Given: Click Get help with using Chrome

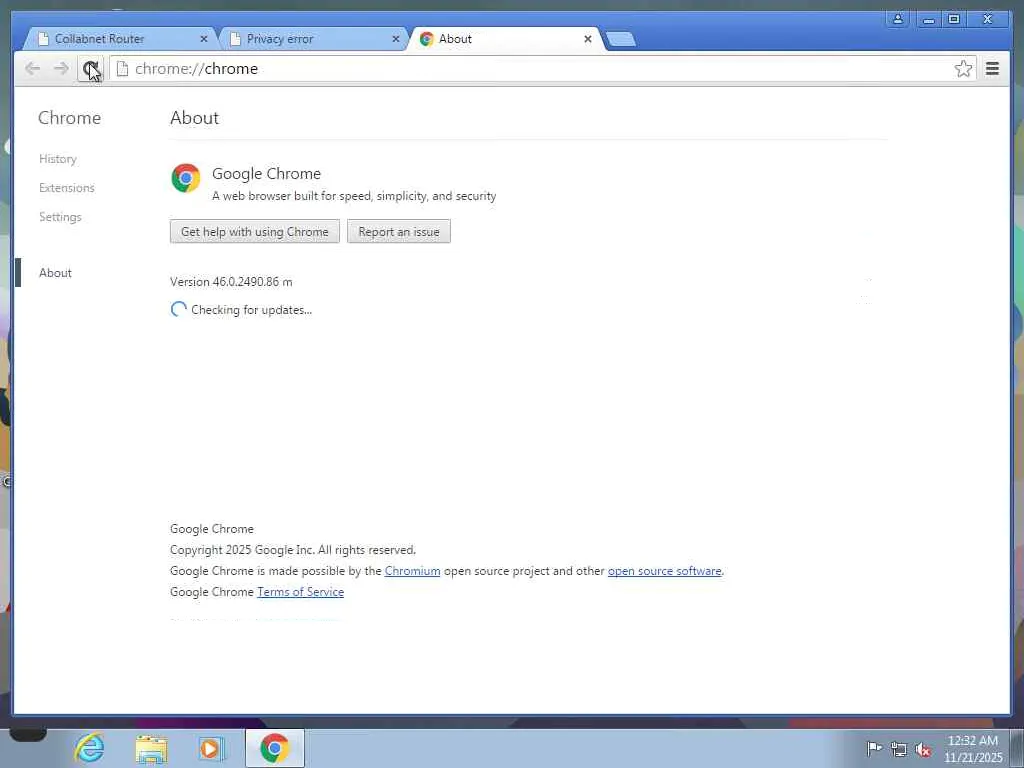Looking at the screenshot, I should 255,232.
